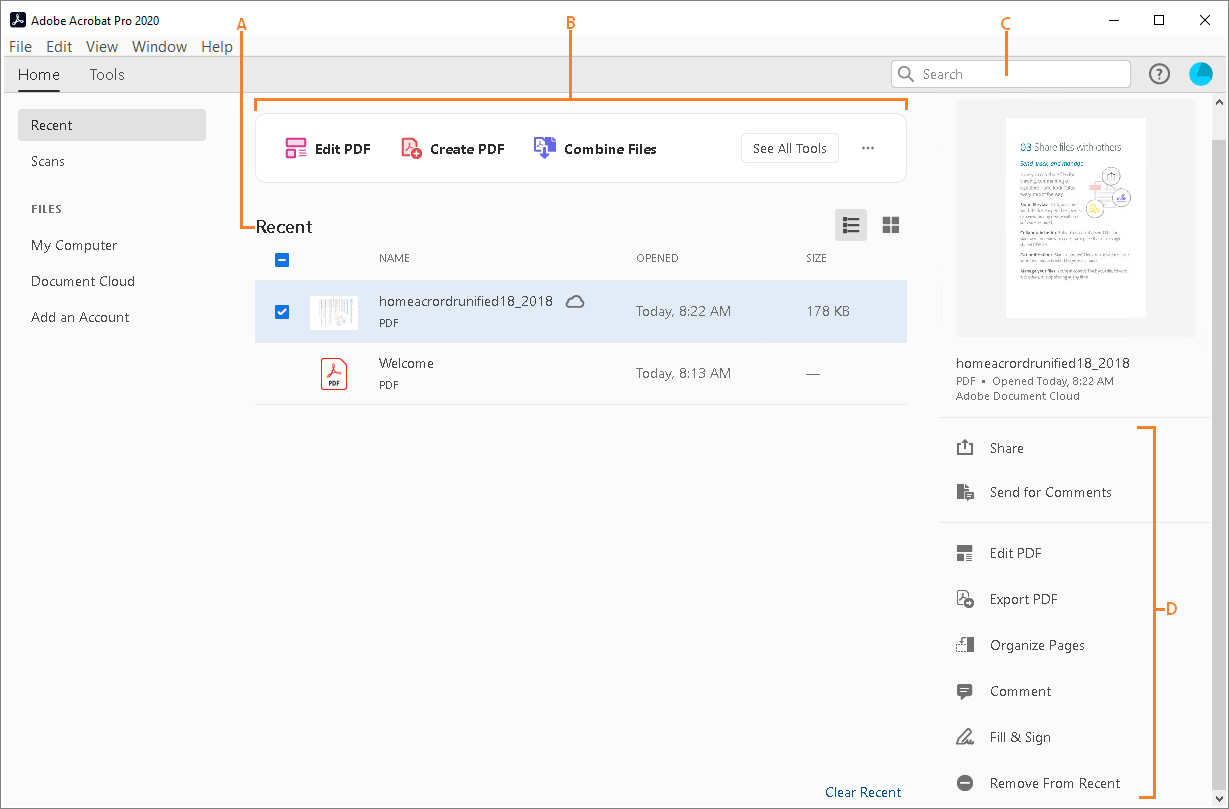Open the help question mark icon
The height and width of the screenshot is (809, 1229).
point(1158,73)
